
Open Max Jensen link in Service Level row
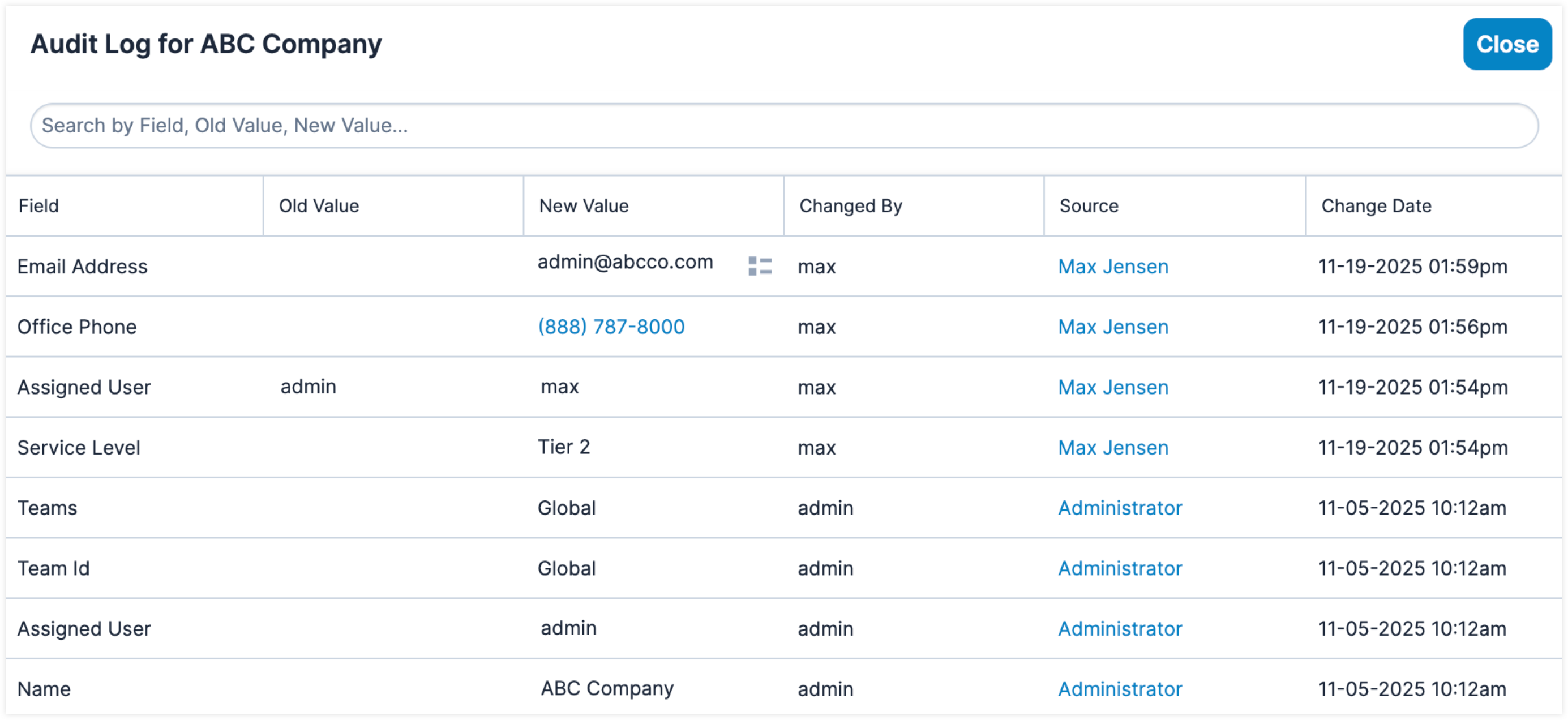[x=1113, y=447]
